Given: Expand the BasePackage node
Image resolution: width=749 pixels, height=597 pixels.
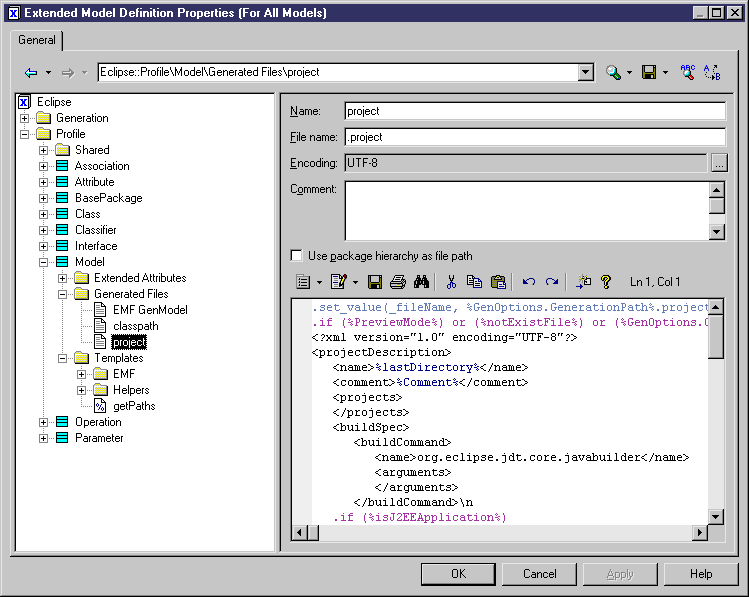Looking at the screenshot, I should pyautogui.click(x=43, y=198).
